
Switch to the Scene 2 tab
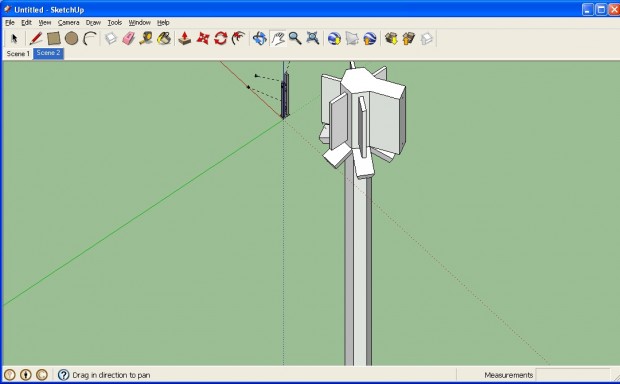point(48,53)
